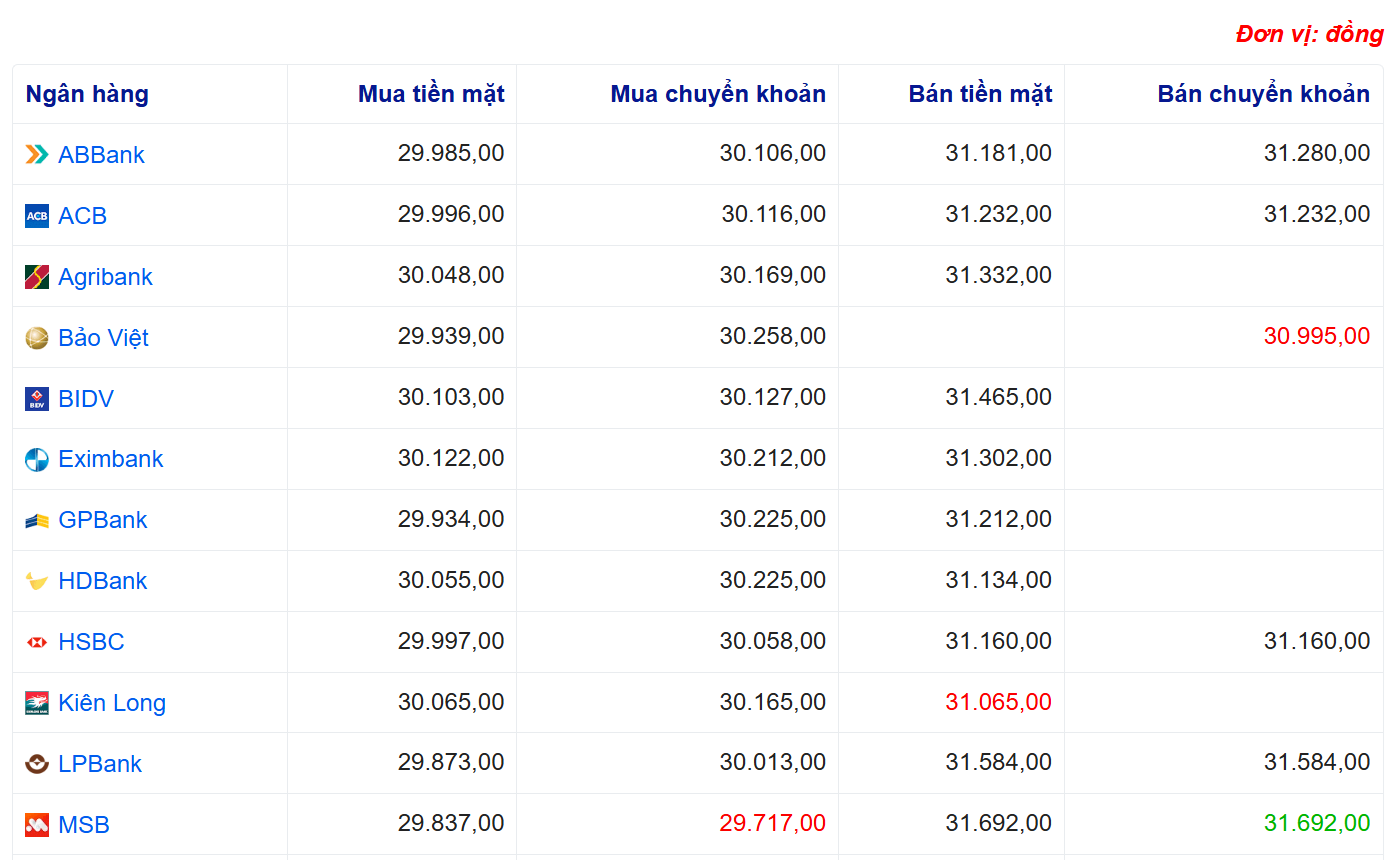Click the HSBC logo icon
This screenshot has height=860, width=1397.
[x=37, y=642]
